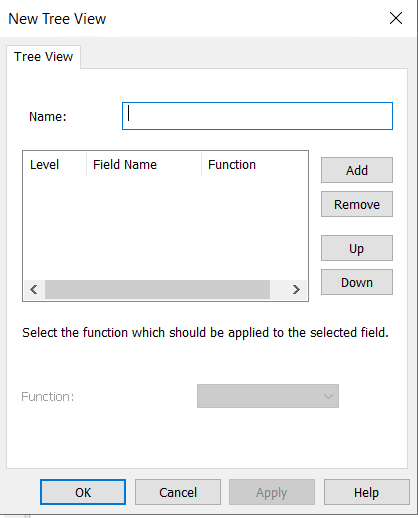Click the Level column header
The image size is (418, 518).
point(55,164)
